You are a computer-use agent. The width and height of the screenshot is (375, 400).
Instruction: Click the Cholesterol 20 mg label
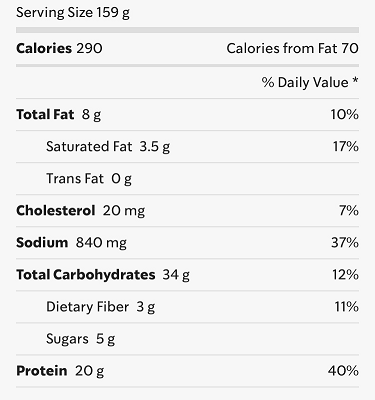(x=80, y=211)
